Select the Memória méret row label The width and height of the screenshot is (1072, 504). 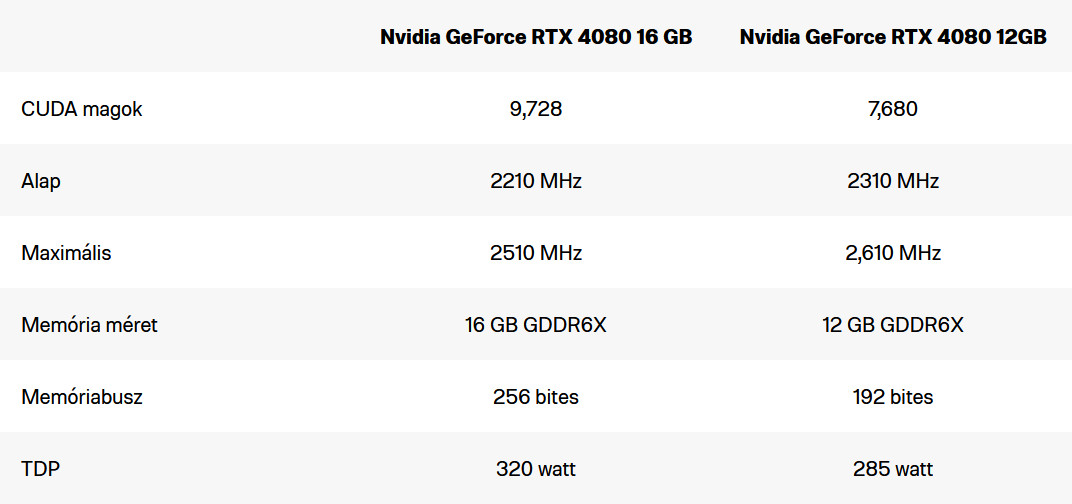(x=90, y=325)
